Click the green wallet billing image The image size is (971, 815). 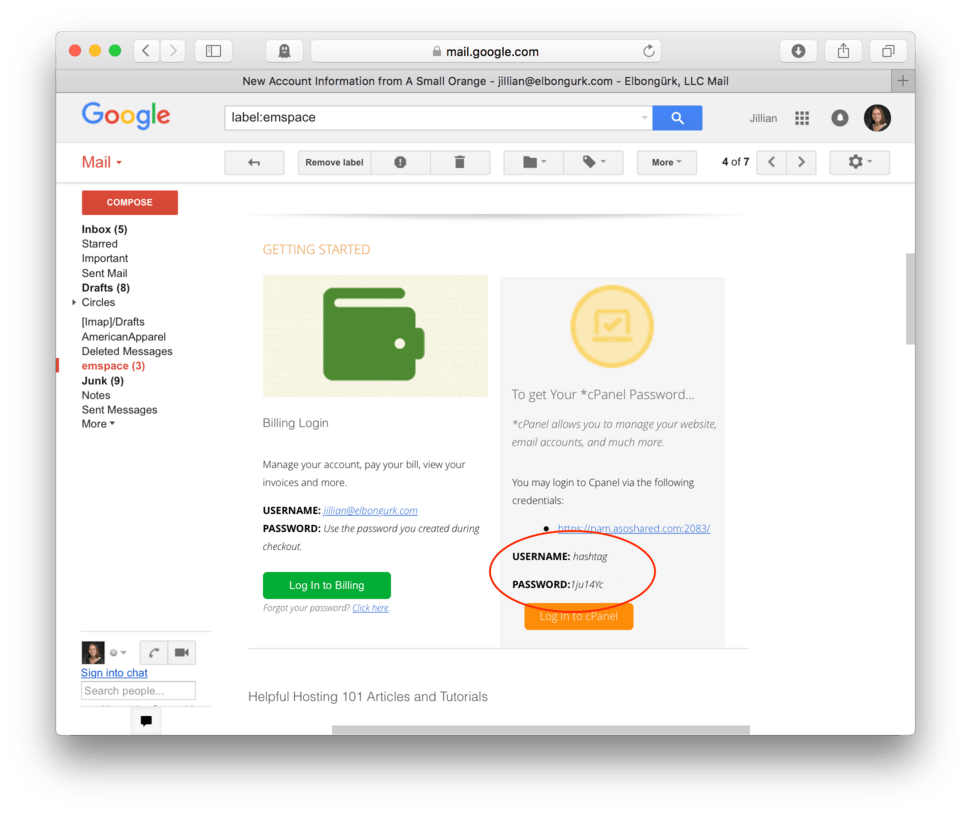(375, 336)
